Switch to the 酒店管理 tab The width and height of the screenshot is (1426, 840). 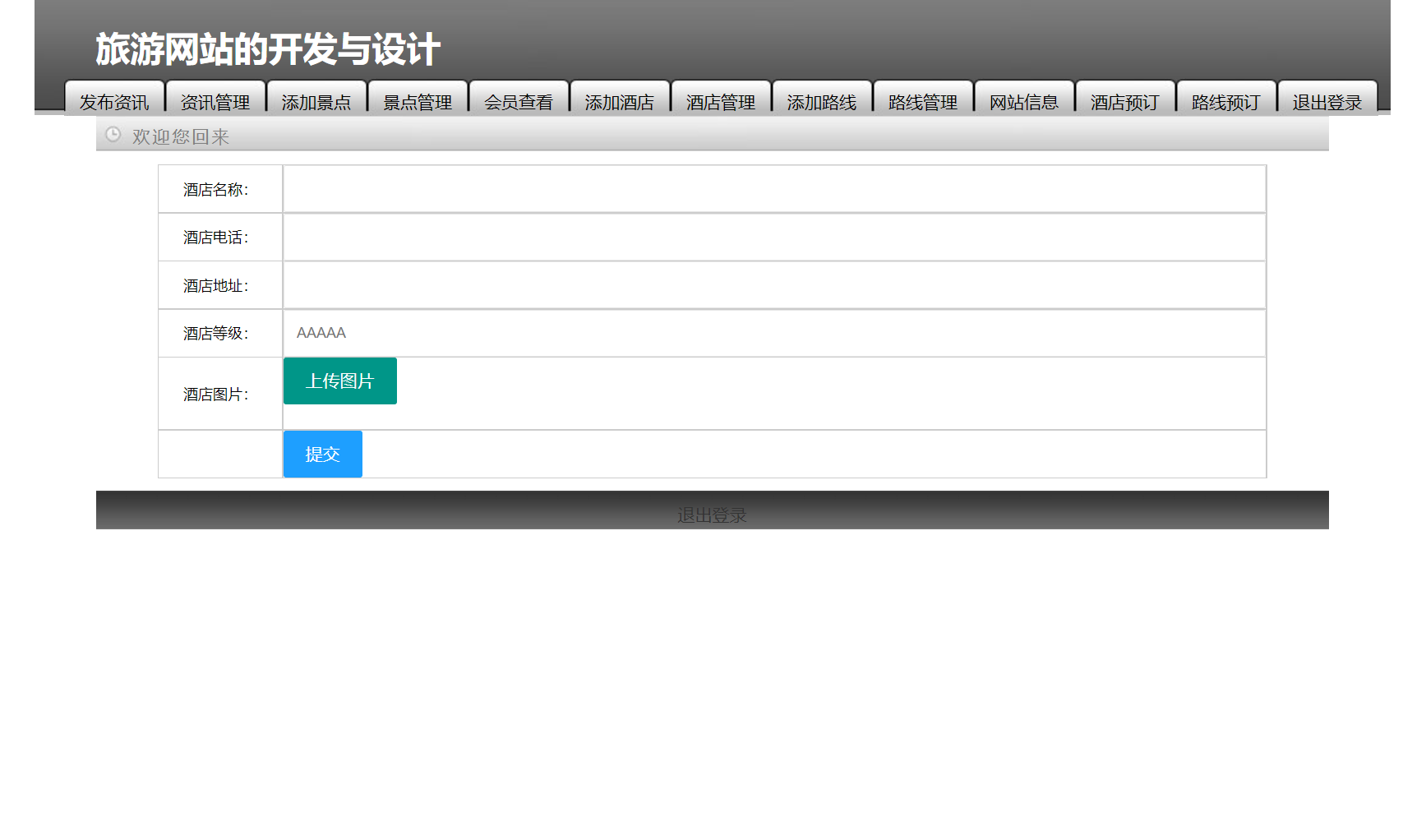(721, 99)
